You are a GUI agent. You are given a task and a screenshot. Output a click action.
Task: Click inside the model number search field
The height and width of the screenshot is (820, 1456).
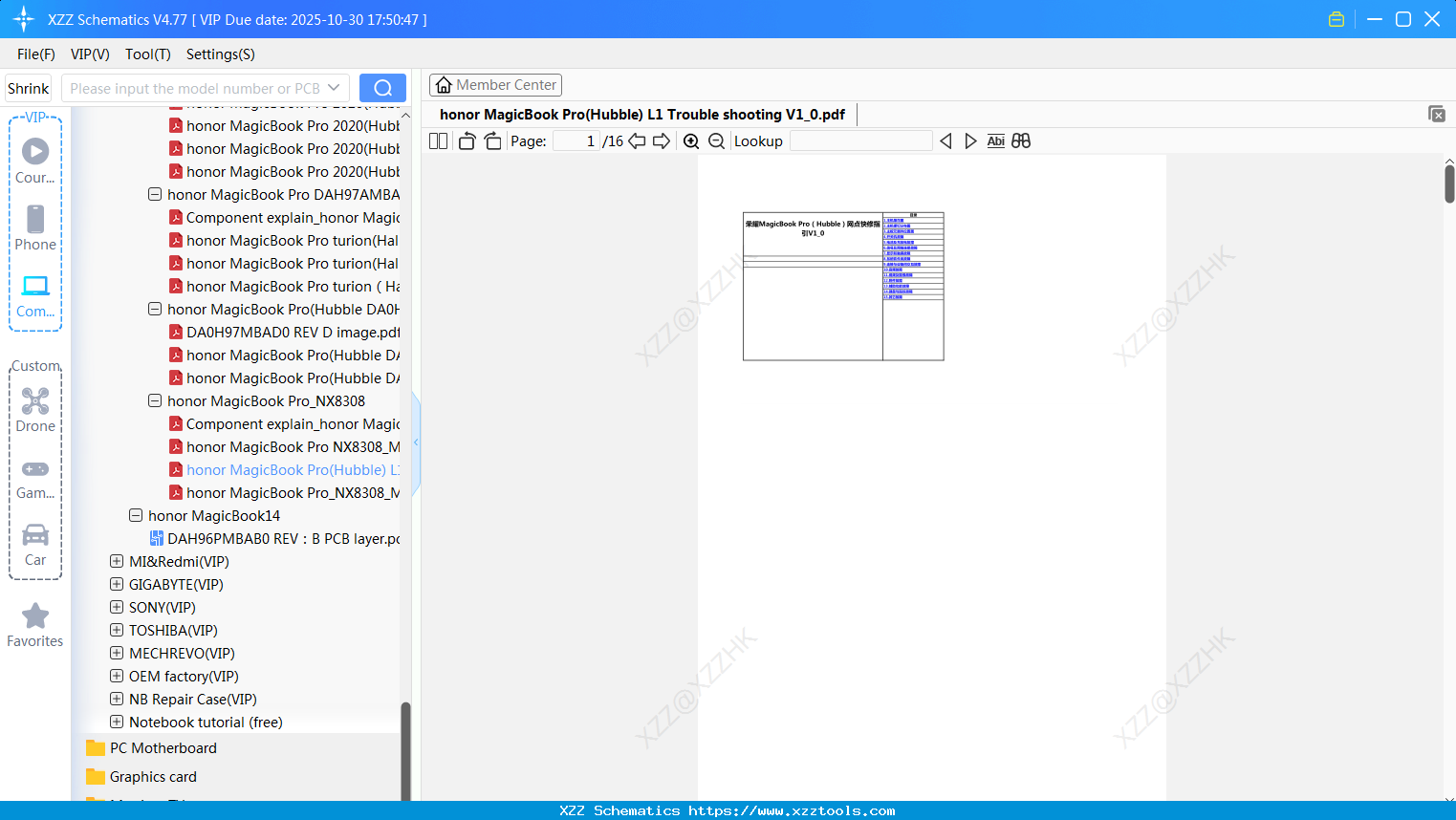[195, 88]
